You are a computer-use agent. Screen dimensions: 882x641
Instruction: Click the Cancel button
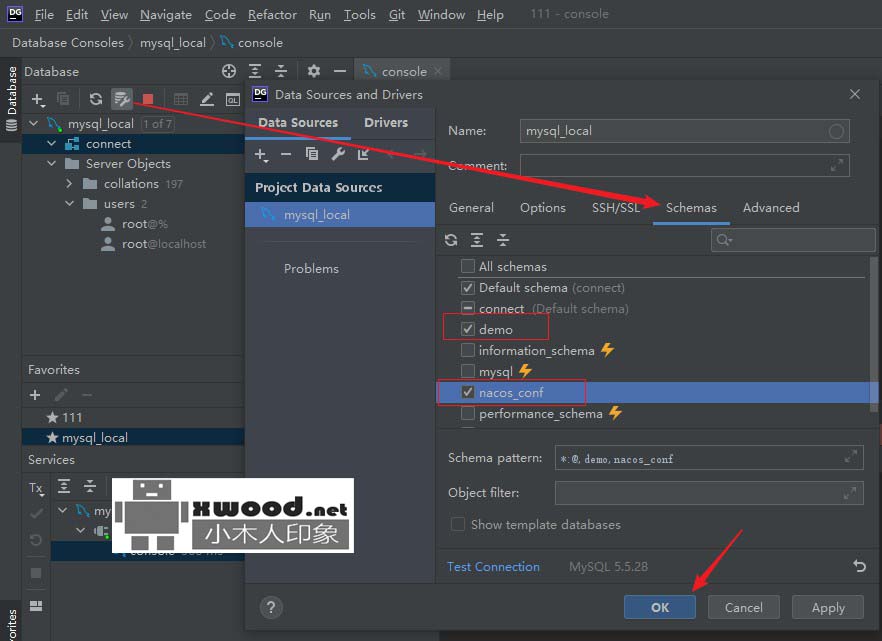(x=744, y=607)
